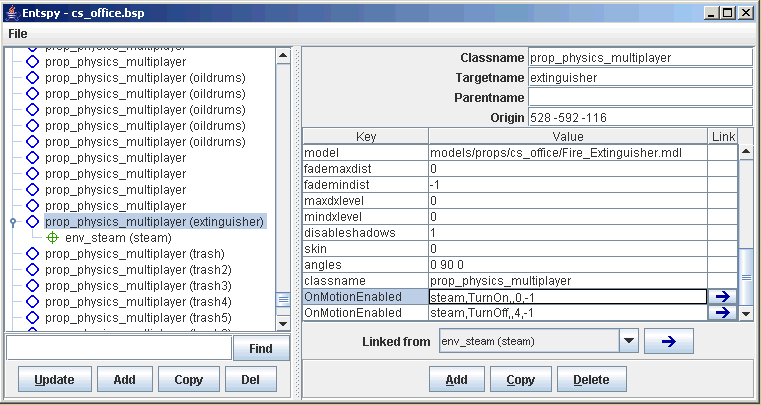Go to linked entity with arrow button
Screen dimensions: 761x405
pos(669,341)
